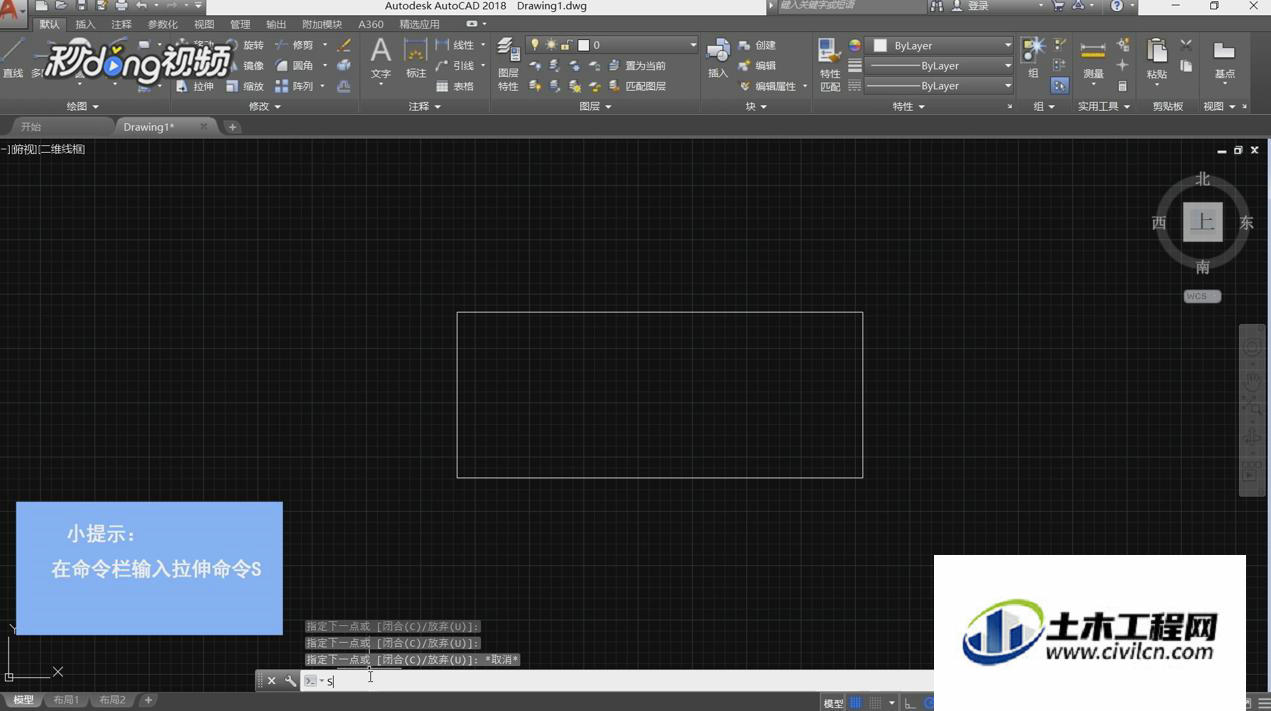Click Make Current (置为当前) layer button
Screen dimensions: 1271x711
[636, 66]
